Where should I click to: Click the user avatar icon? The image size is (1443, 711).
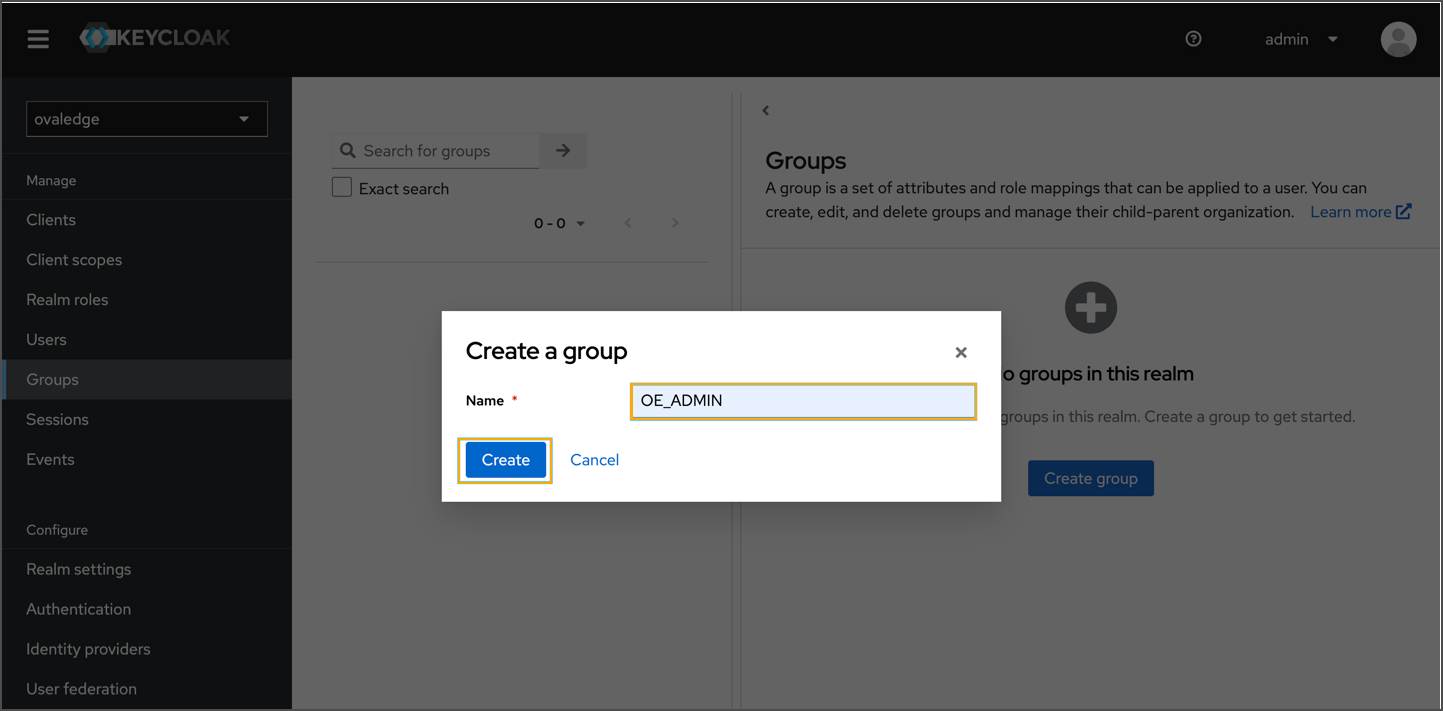point(1397,39)
